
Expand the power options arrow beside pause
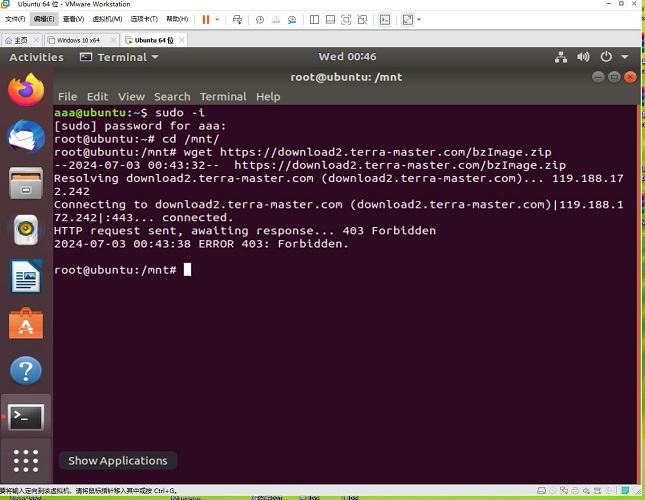point(217,19)
